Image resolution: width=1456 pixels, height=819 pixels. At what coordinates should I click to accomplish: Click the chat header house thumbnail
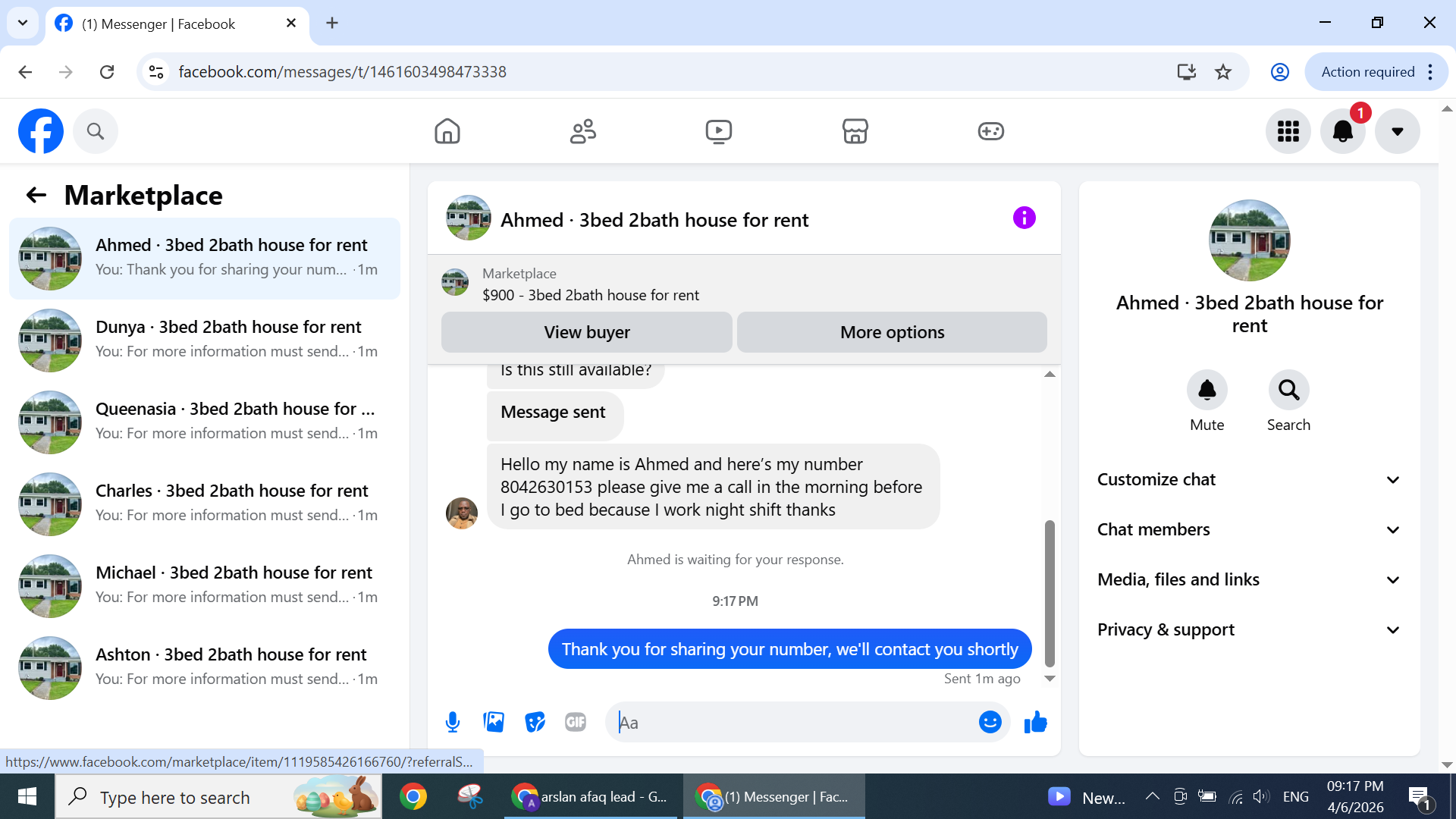(x=468, y=218)
